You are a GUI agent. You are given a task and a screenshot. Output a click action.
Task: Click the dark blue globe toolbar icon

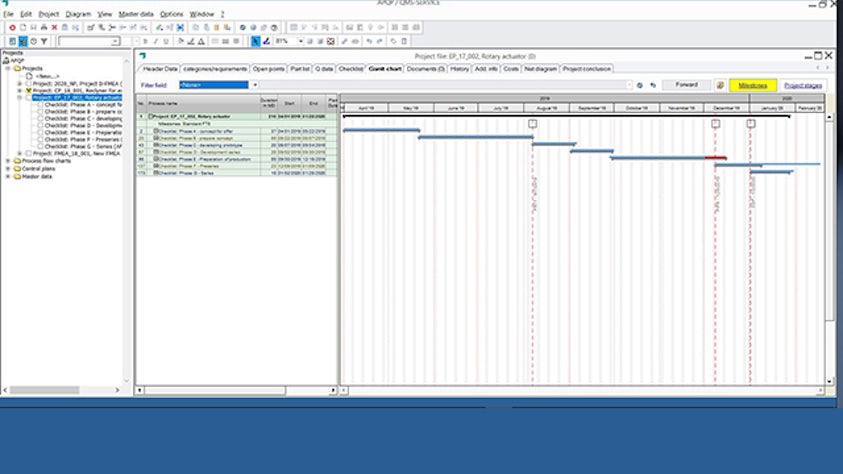(242, 27)
